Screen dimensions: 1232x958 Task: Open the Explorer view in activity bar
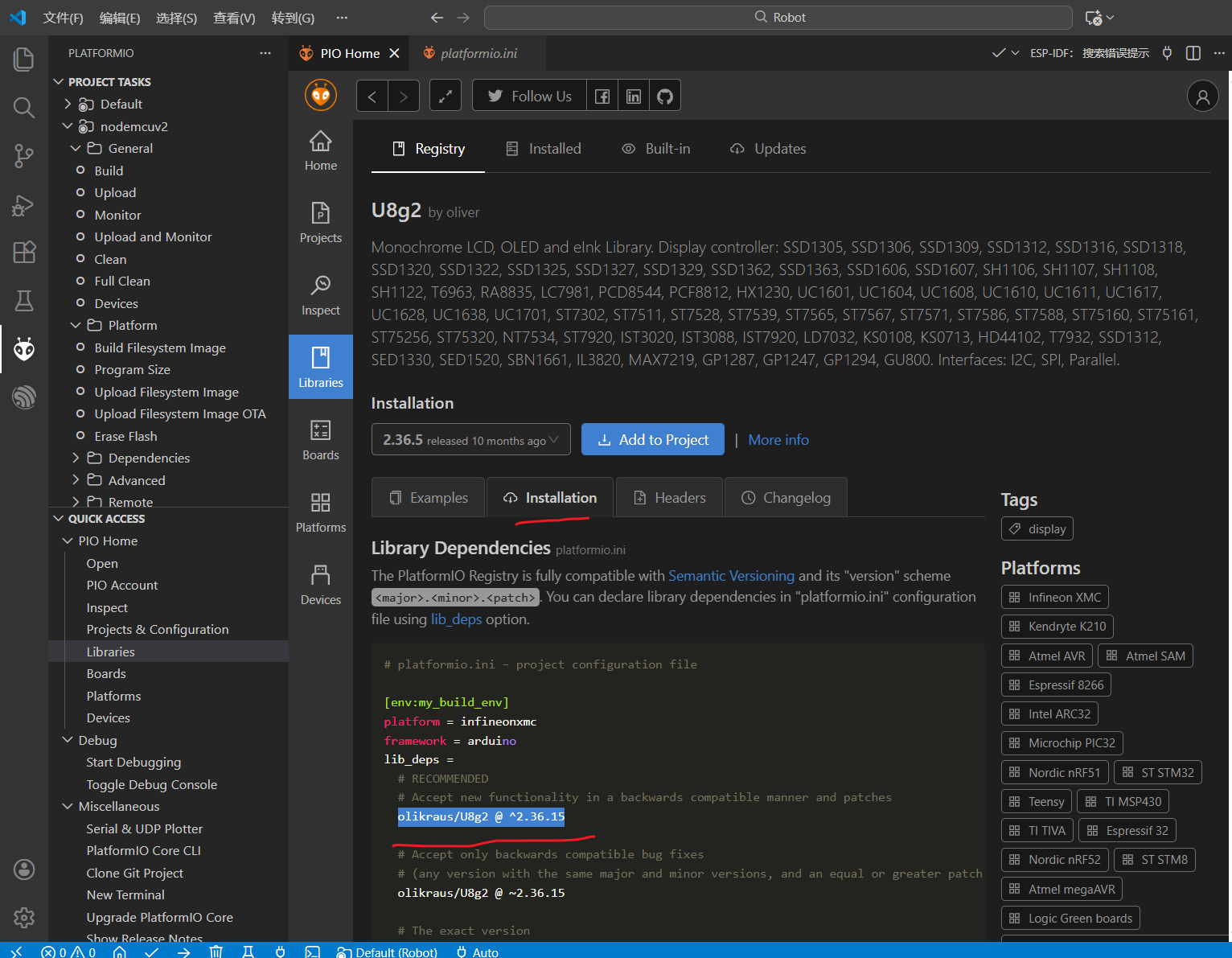click(24, 59)
